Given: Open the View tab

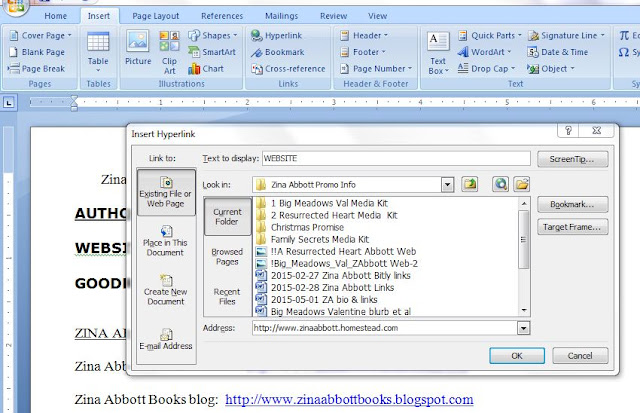Looking at the screenshot, I should click(x=378, y=16).
